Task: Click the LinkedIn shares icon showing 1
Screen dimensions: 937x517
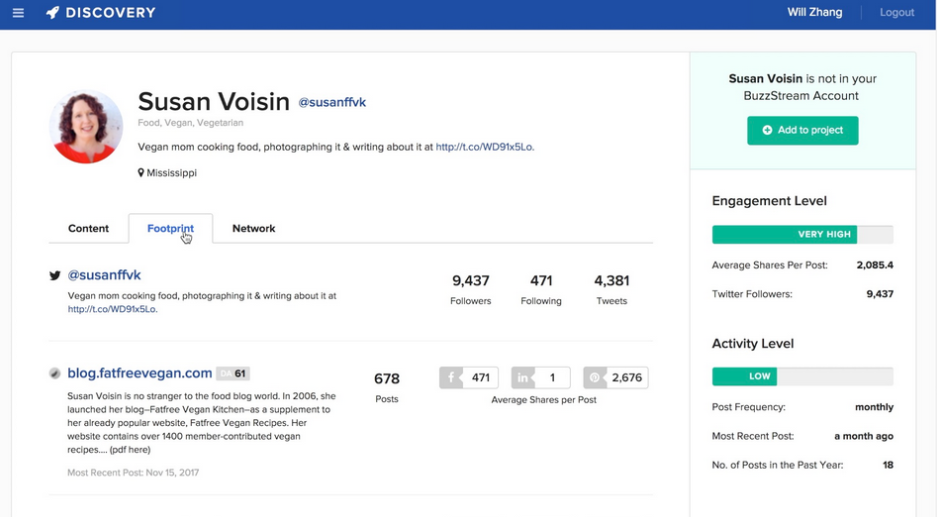Action: [523, 378]
